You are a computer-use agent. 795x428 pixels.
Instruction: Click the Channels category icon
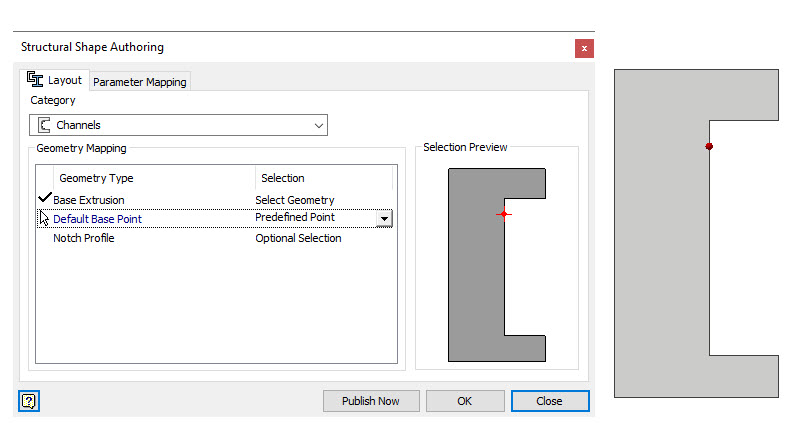(44, 125)
